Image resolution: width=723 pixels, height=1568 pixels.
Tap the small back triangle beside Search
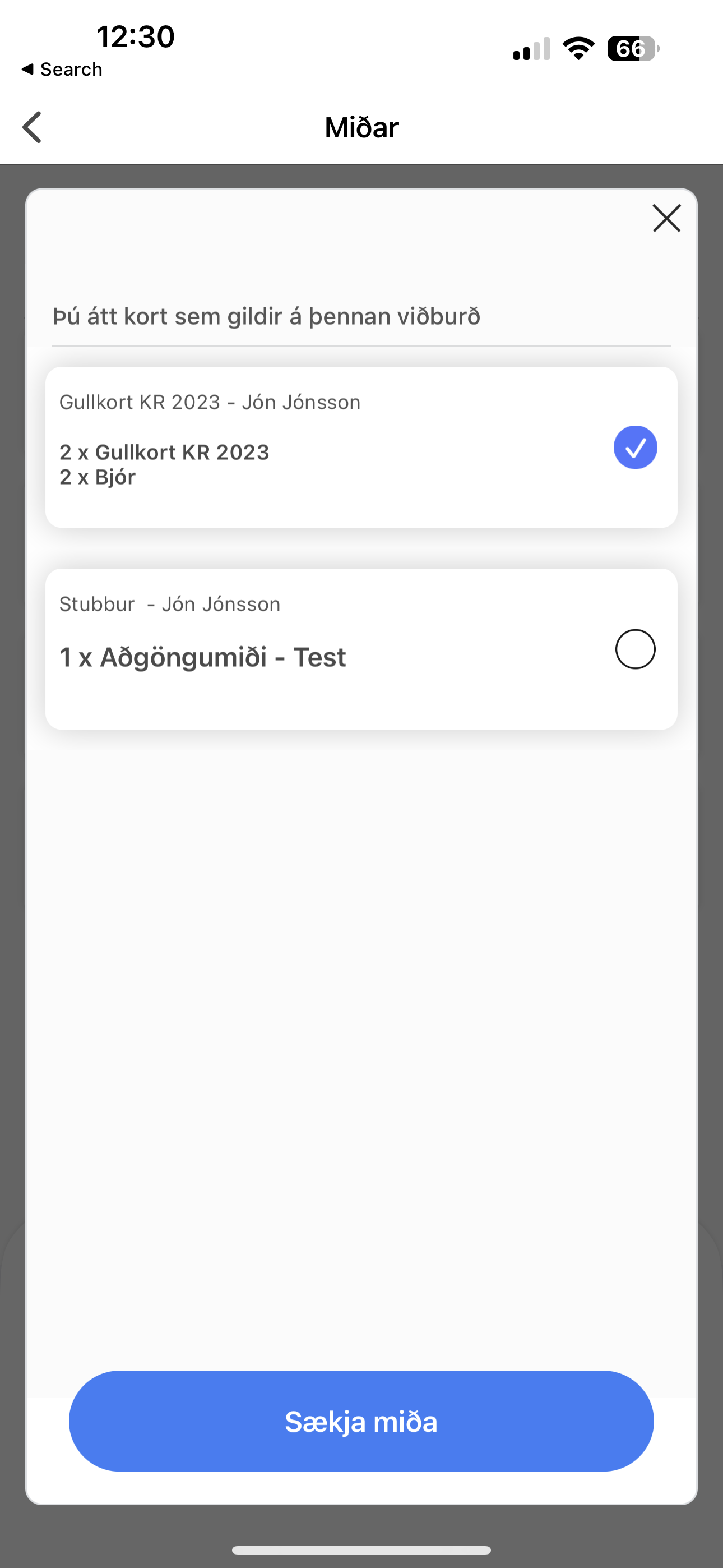tap(27, 70)
